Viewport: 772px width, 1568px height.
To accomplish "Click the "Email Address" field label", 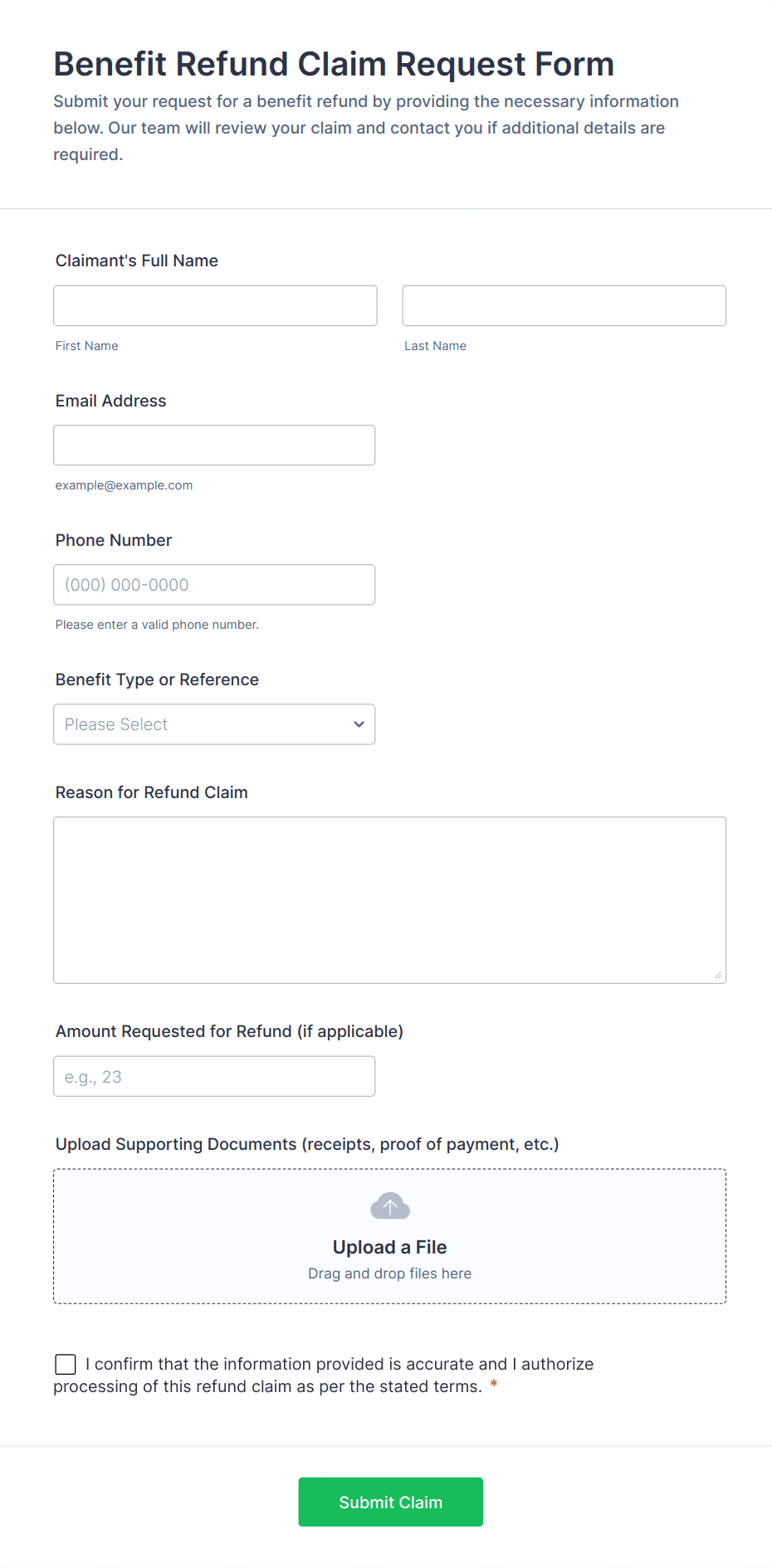I will (x=111, y=401).
